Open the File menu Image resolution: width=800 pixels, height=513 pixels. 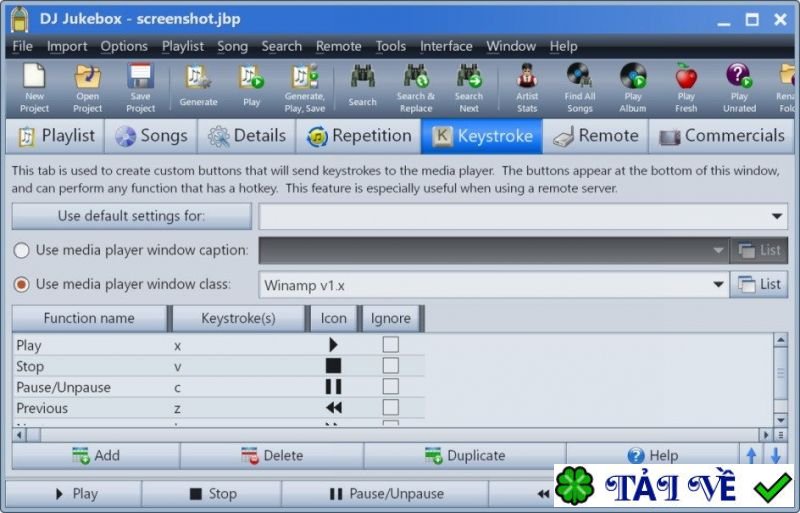coord(22,46)
